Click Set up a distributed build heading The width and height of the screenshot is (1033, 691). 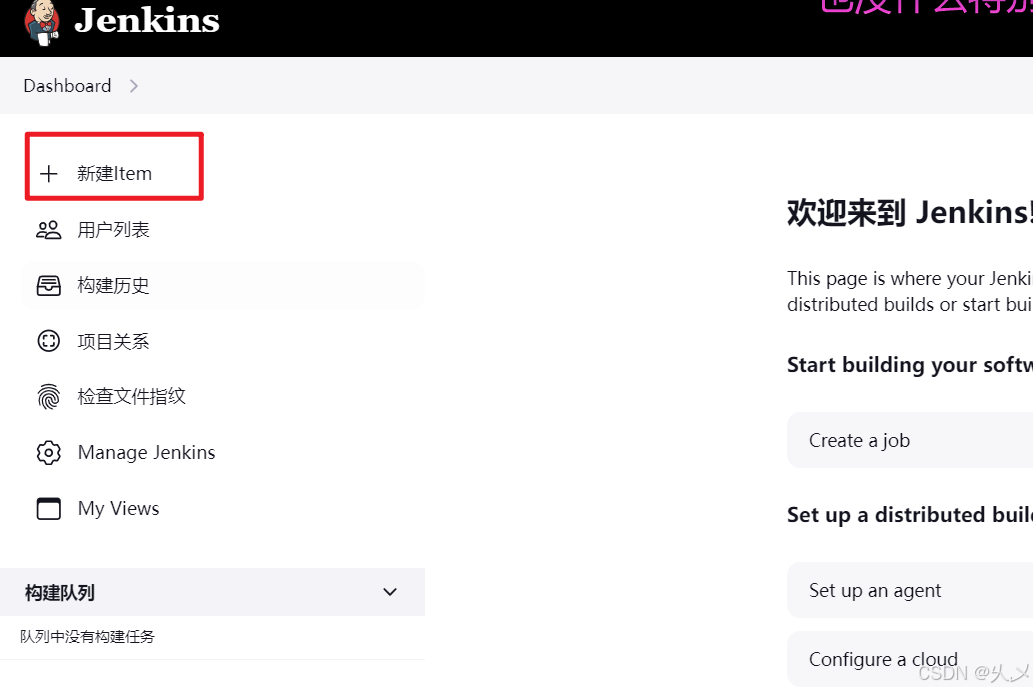910,514
